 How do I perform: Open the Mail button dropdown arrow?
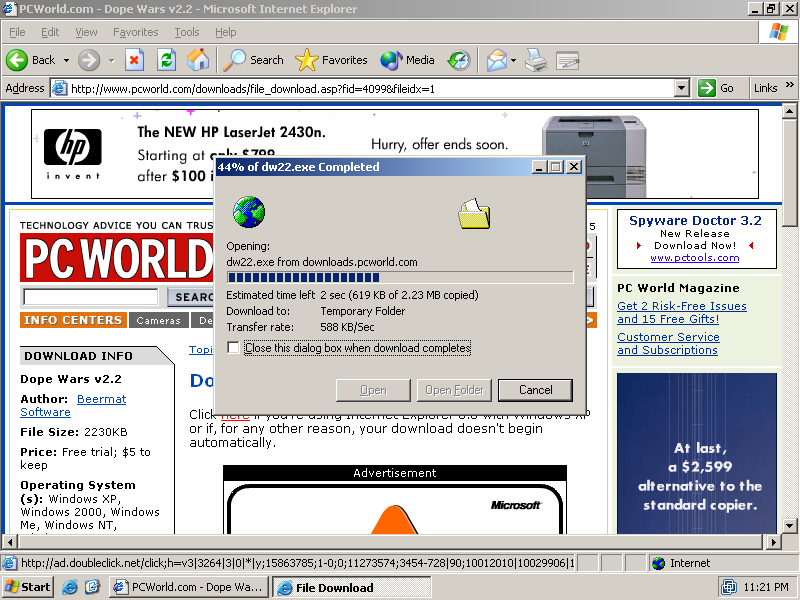513,60
